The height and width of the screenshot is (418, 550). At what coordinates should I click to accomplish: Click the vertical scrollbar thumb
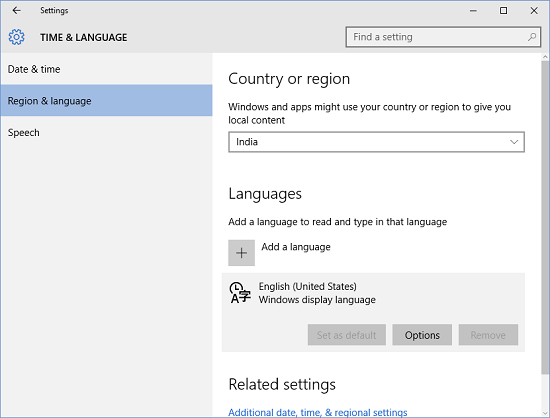click(545, 217)
